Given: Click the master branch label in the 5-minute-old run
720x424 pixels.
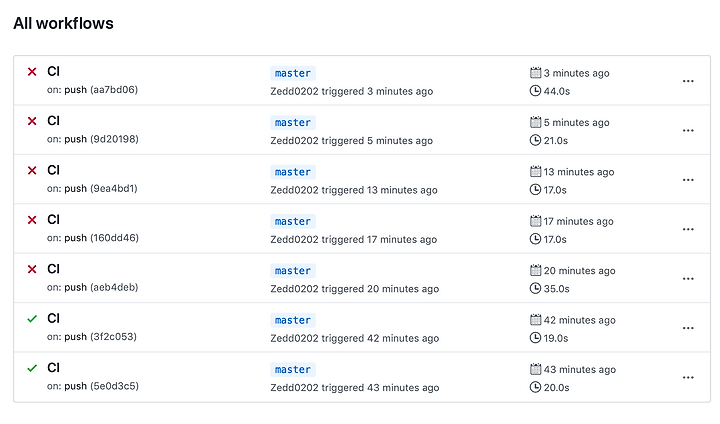Looking at the screenshot, I should pos(292,123).
